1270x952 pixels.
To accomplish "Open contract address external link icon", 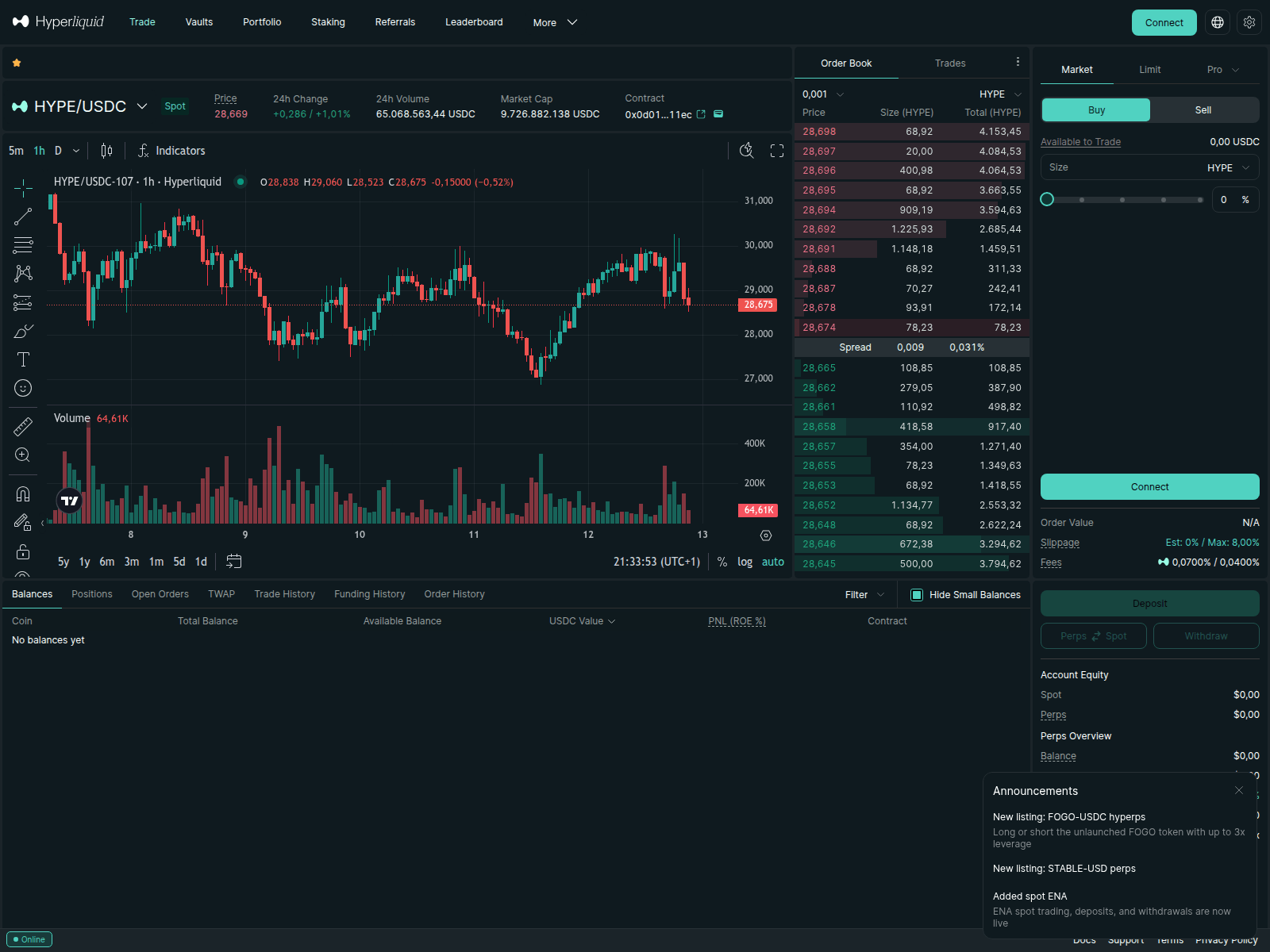I will point(701,114).
